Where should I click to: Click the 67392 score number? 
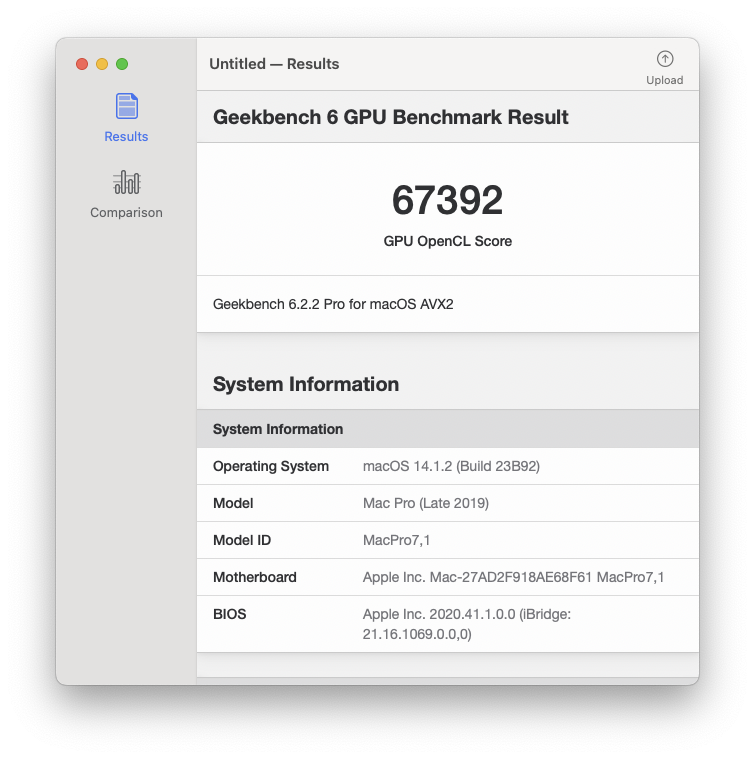[x=448, y=200]
